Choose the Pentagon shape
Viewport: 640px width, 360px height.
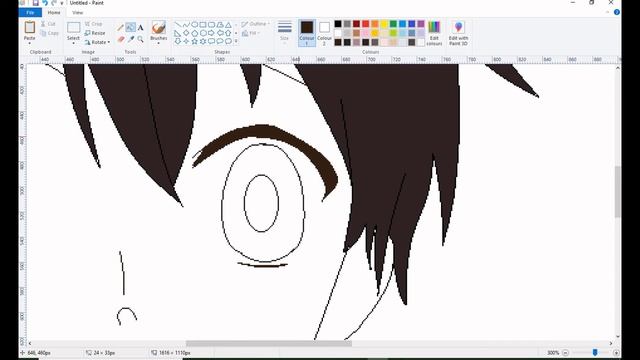coord(195,33)
